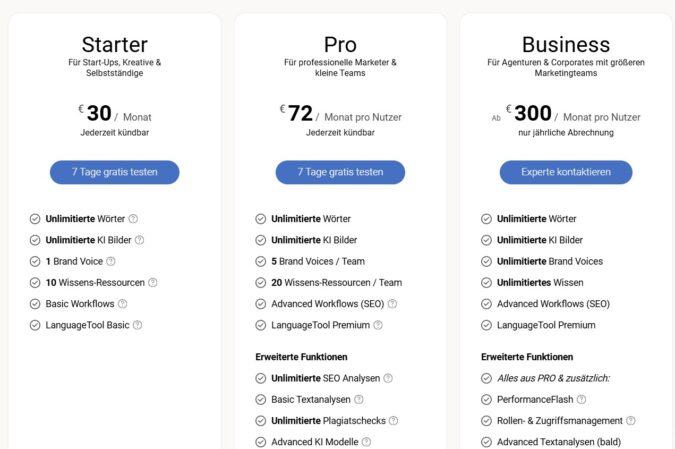Click the Pro plan's 7 Tage gratis testen button
Screen dimensions: 675x449
(x=340, y=172)
